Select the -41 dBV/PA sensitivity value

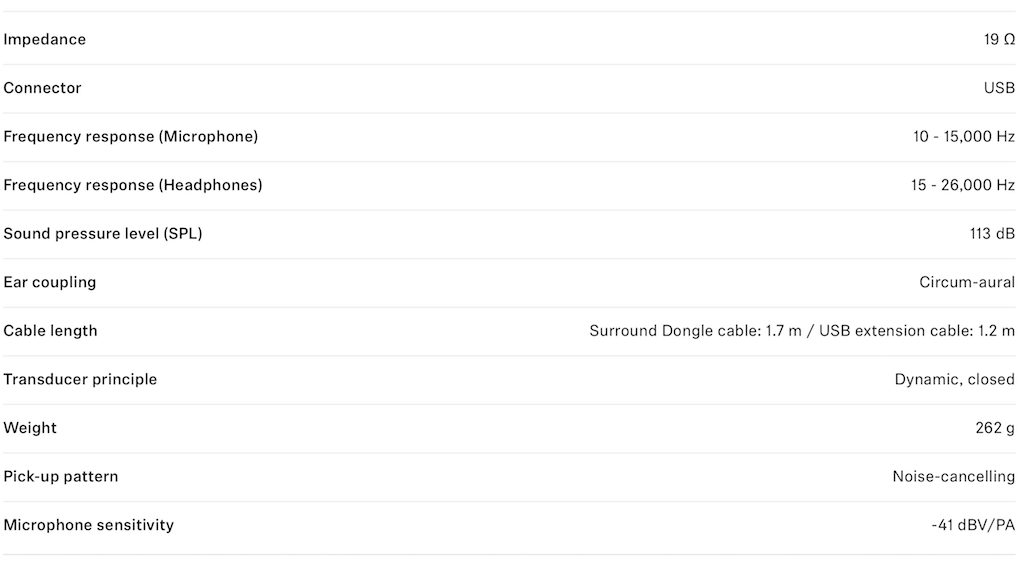972,525
